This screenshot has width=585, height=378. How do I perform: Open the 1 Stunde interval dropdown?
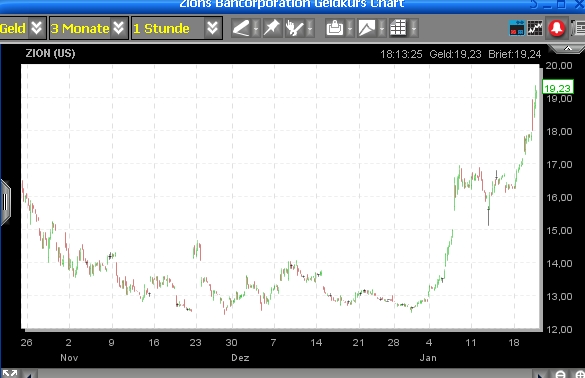pyautogui.click(x=176, y=28)
